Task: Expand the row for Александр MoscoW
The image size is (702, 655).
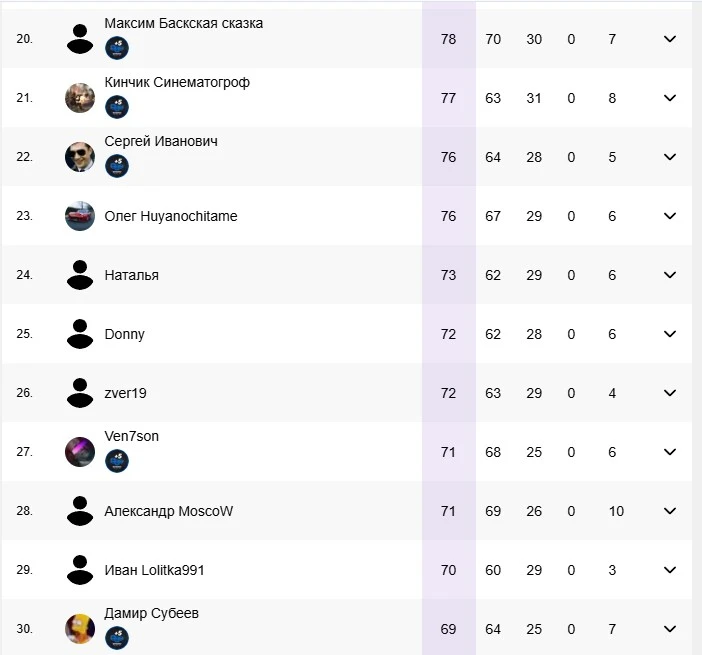Action: tap(670, 511)
